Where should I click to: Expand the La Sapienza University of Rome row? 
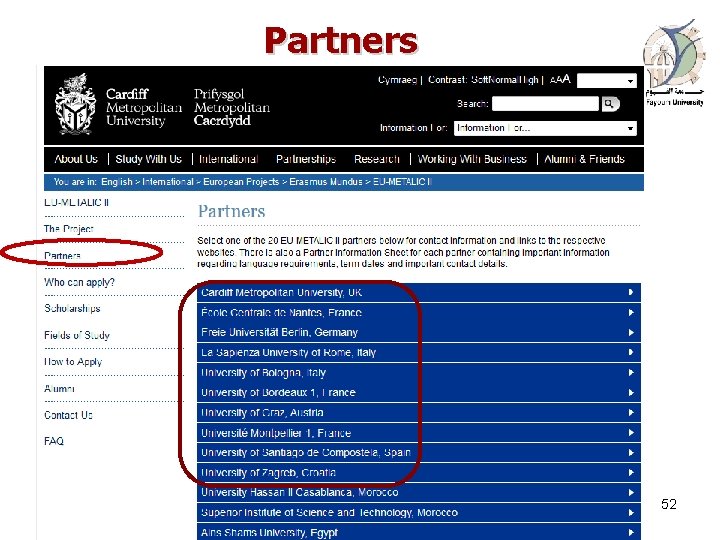point(418,353)
